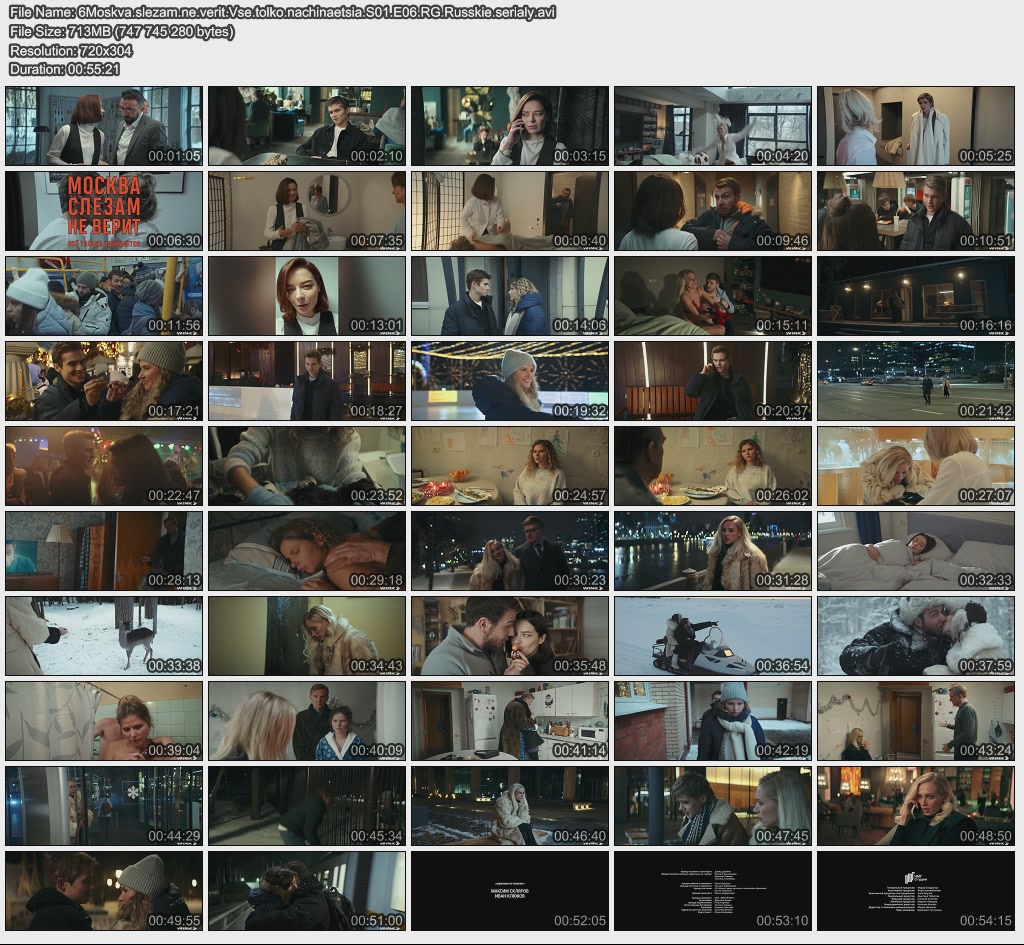Click the skating rink thumbnail at 00:19:32
Screen dimensions: 1024x945
coord(509,381)
